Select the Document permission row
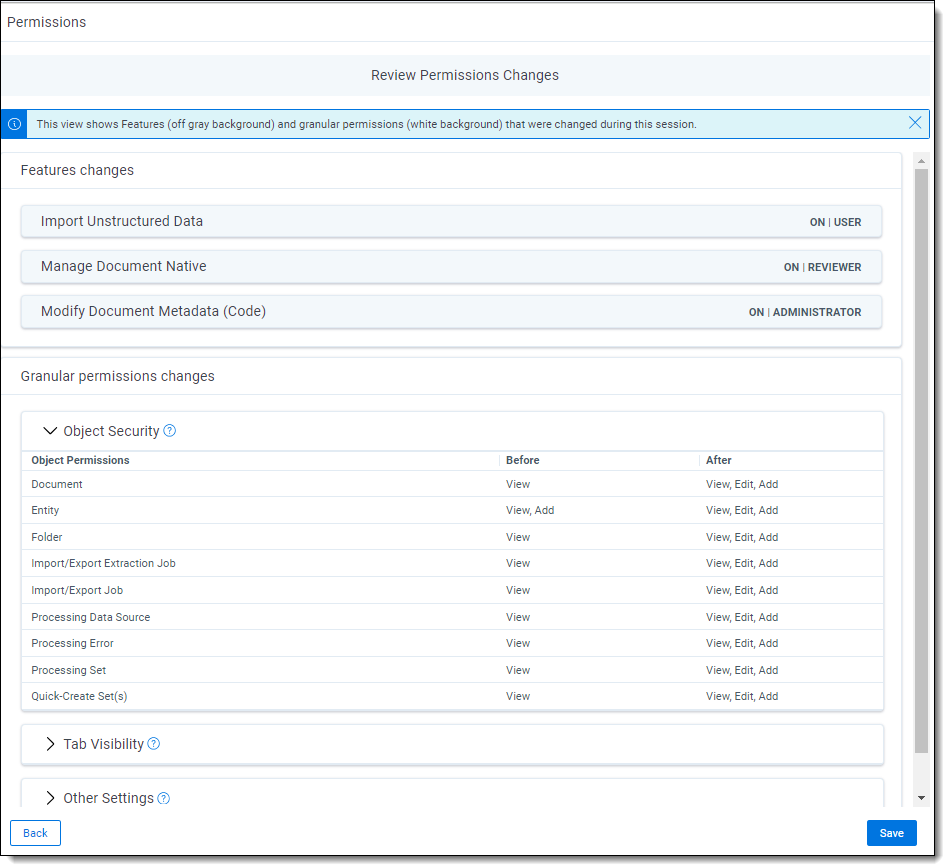 click(452, 484)
